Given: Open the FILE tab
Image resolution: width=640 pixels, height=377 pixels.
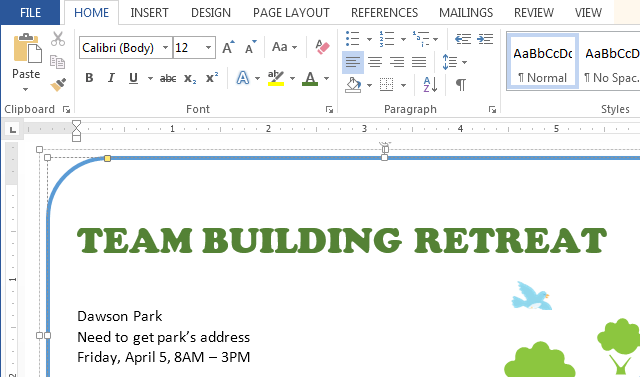Looking at the screenshot, I should pos(31,13).
